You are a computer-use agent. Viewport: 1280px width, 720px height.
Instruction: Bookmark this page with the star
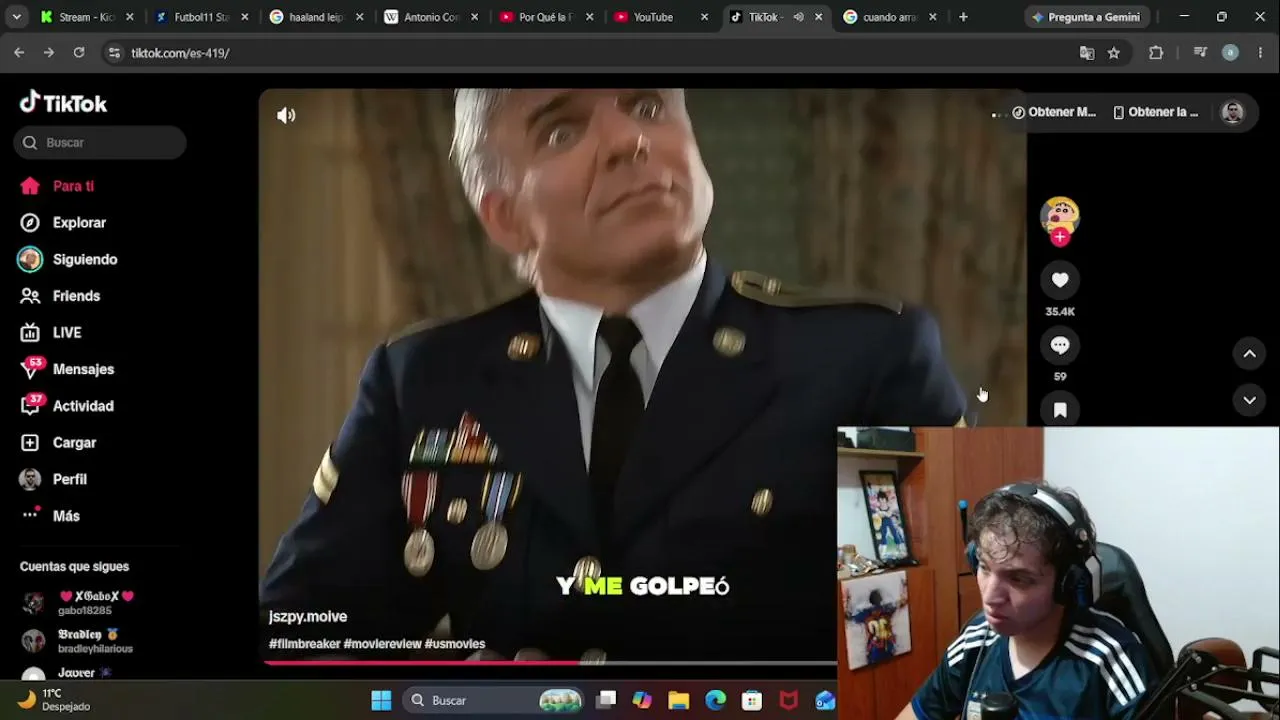(x=1114, y=53)
